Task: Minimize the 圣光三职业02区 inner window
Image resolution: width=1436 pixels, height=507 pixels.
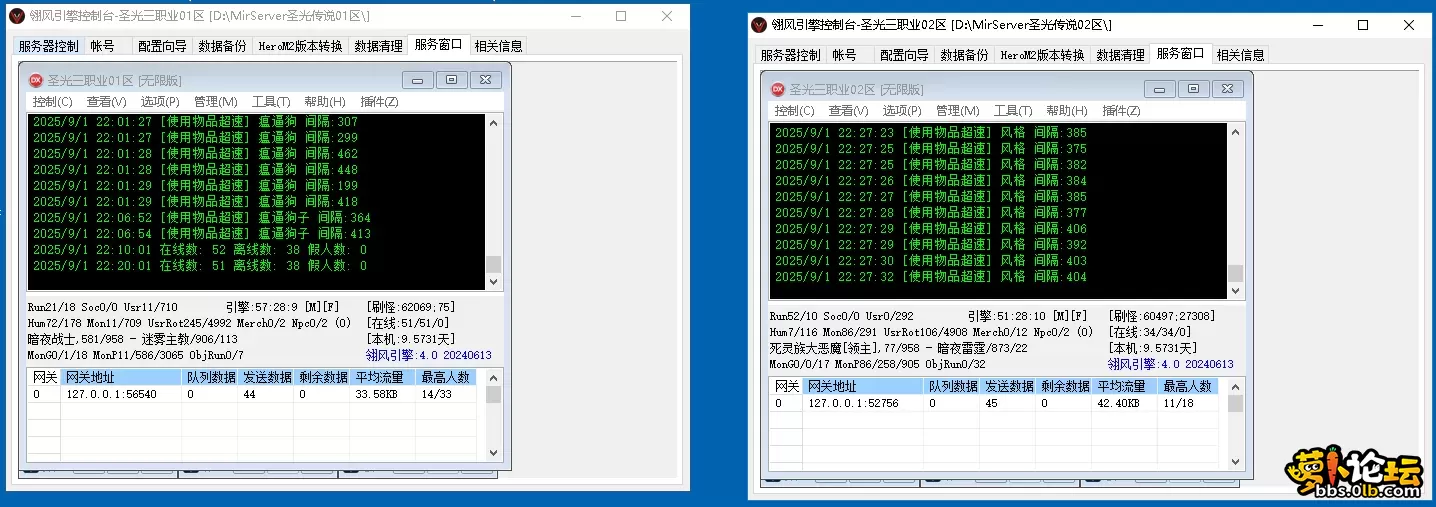Action: [x=1159, y=89]
